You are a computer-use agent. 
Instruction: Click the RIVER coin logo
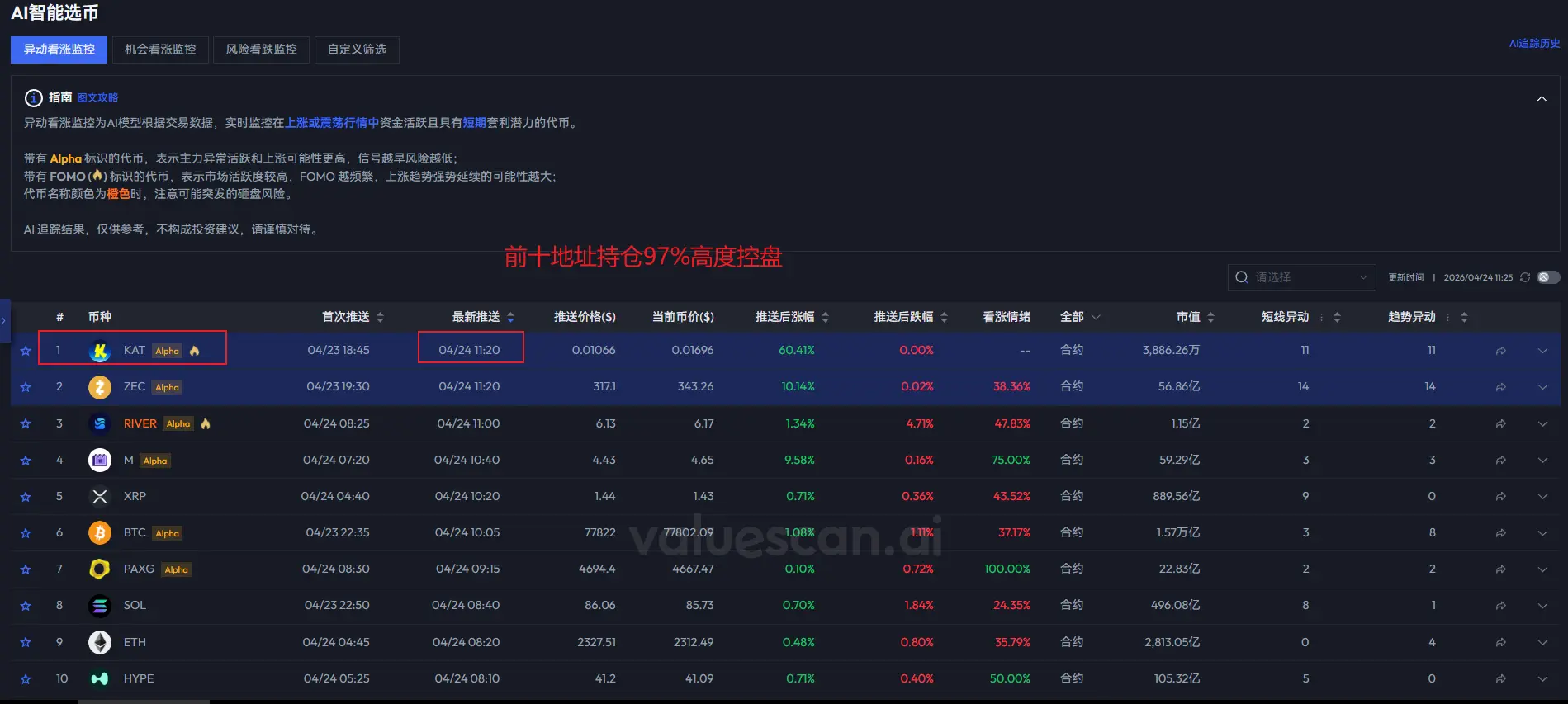[100, 423]
